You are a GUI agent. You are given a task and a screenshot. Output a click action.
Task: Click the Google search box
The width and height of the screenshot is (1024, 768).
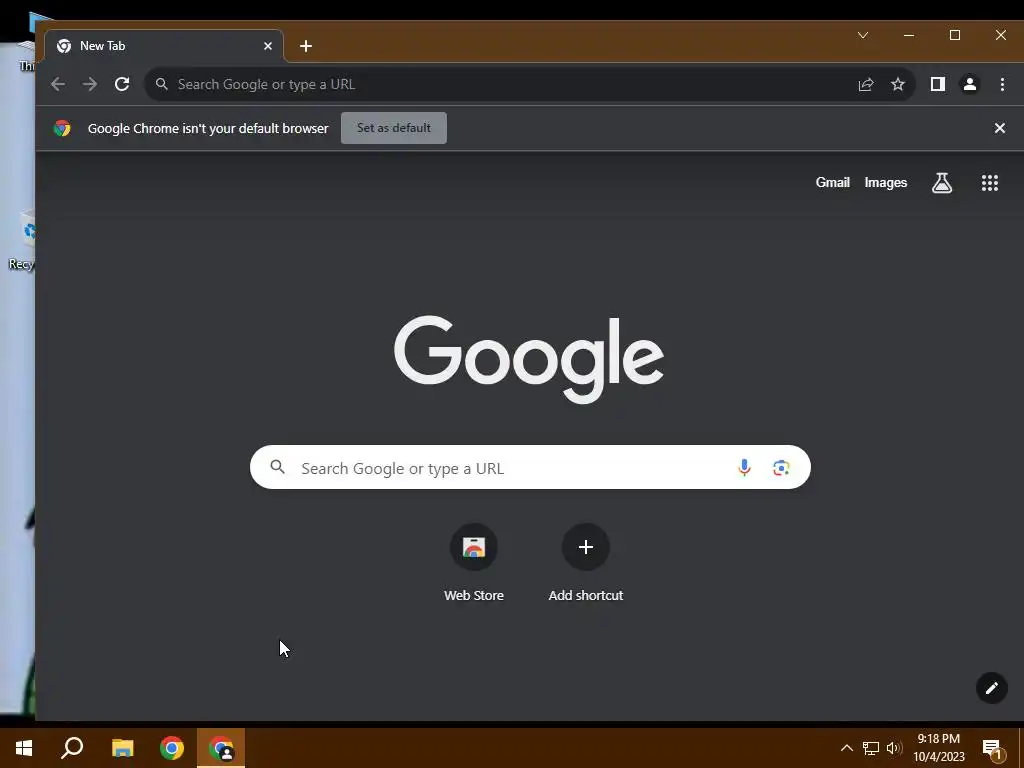pyautogui.click(x=530, y=468)
